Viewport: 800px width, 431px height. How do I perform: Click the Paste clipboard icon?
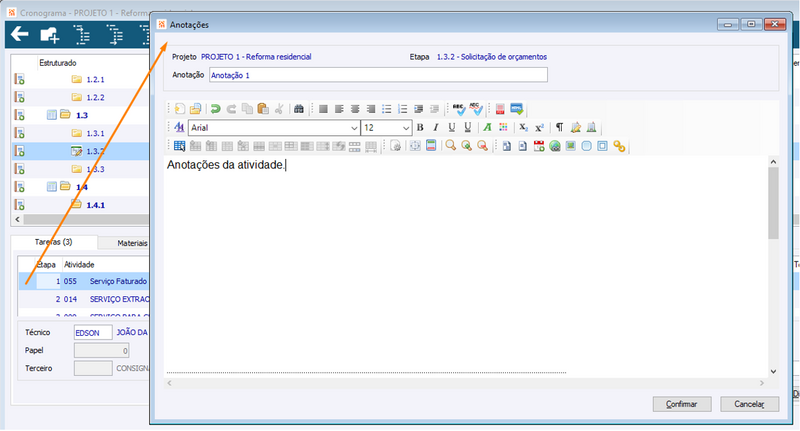(263, 109)
